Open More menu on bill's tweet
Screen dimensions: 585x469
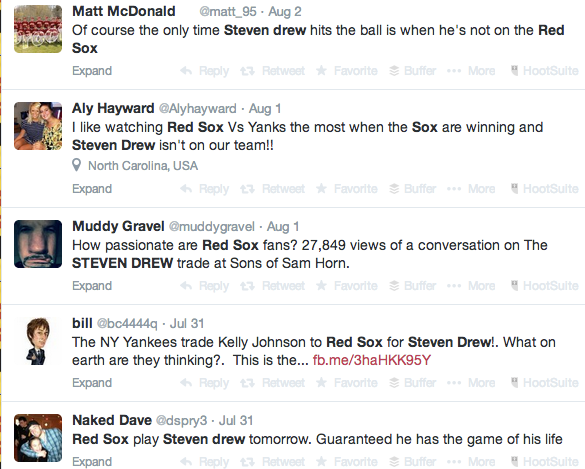(x=471, y=382)
